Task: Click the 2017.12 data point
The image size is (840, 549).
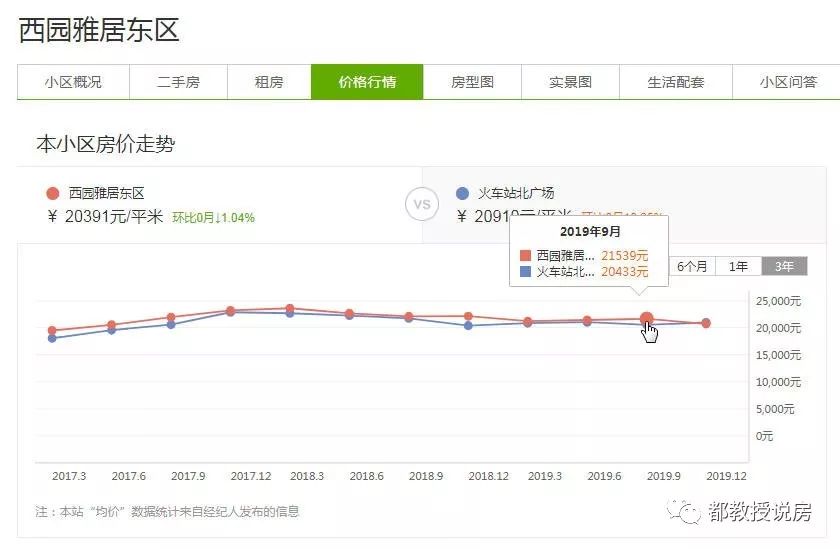Action: coord(230,311)
